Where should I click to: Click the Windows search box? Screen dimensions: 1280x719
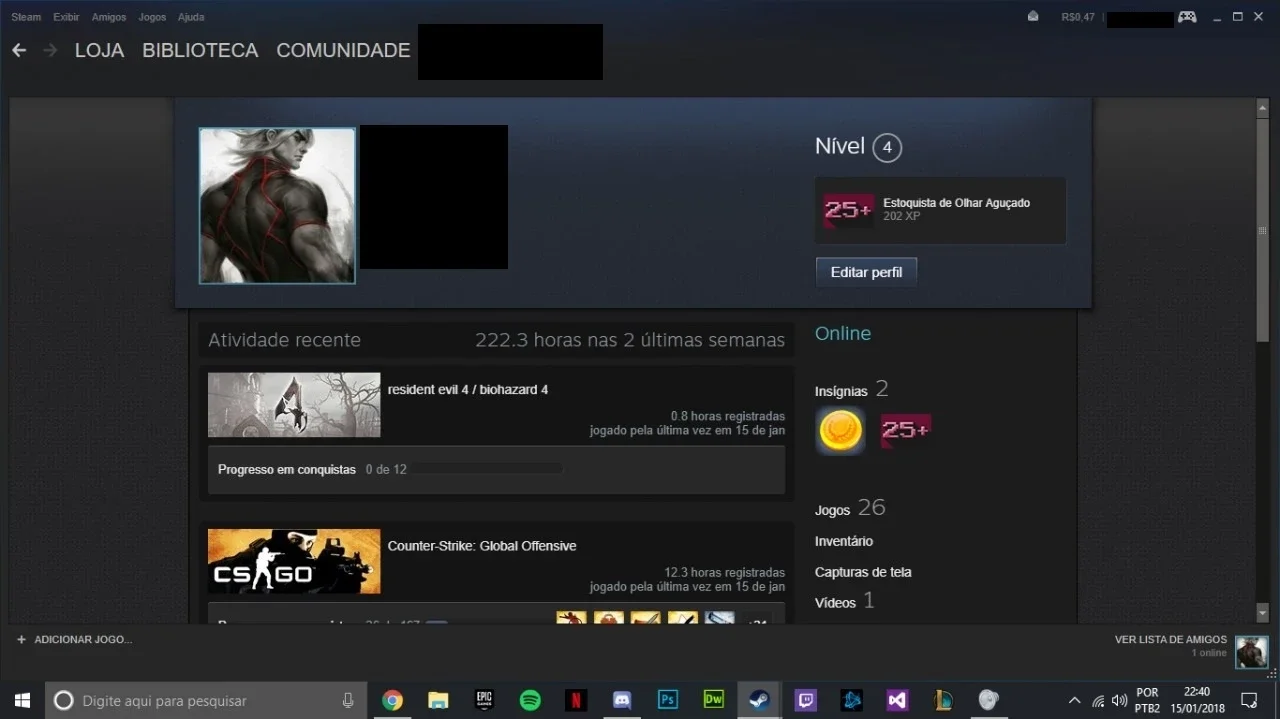click(x=207, y=700)
